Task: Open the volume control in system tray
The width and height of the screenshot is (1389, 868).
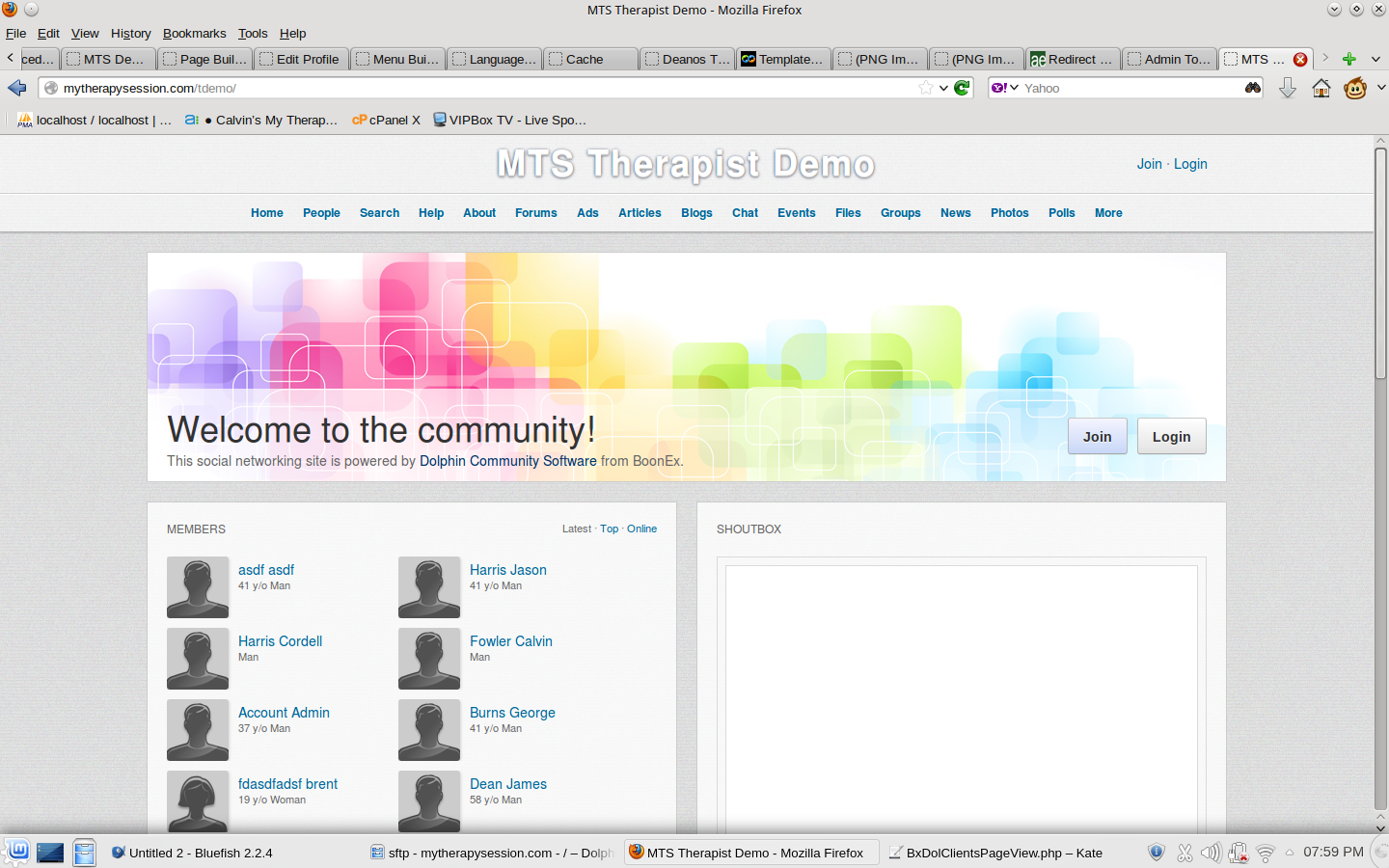Action: pyautogui.click(x=1211, y=853)
